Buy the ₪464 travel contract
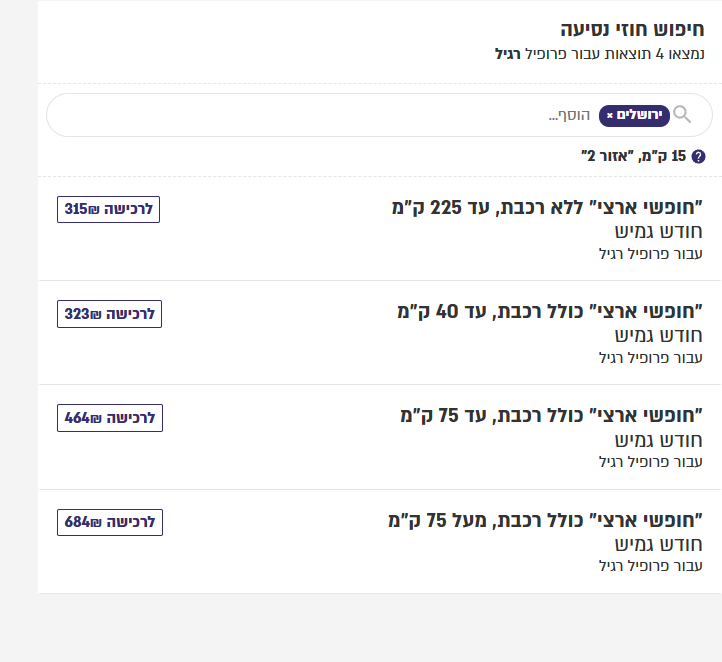The image size is (722, 662). pyautogui.click(x=110, y=418)
